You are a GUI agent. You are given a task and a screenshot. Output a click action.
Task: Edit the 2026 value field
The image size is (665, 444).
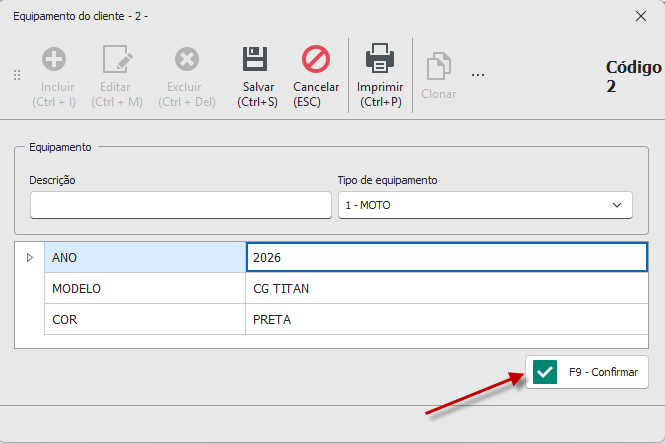tap(447, 257)
